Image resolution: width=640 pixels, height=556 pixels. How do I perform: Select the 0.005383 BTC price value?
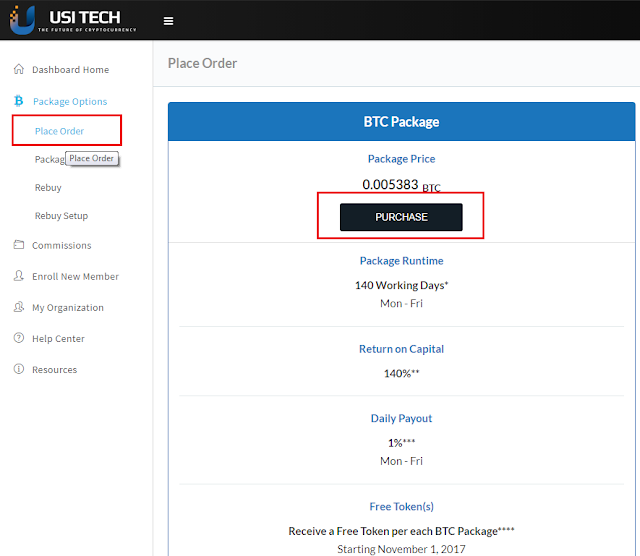pyautogui.click(x=402, y=185)
